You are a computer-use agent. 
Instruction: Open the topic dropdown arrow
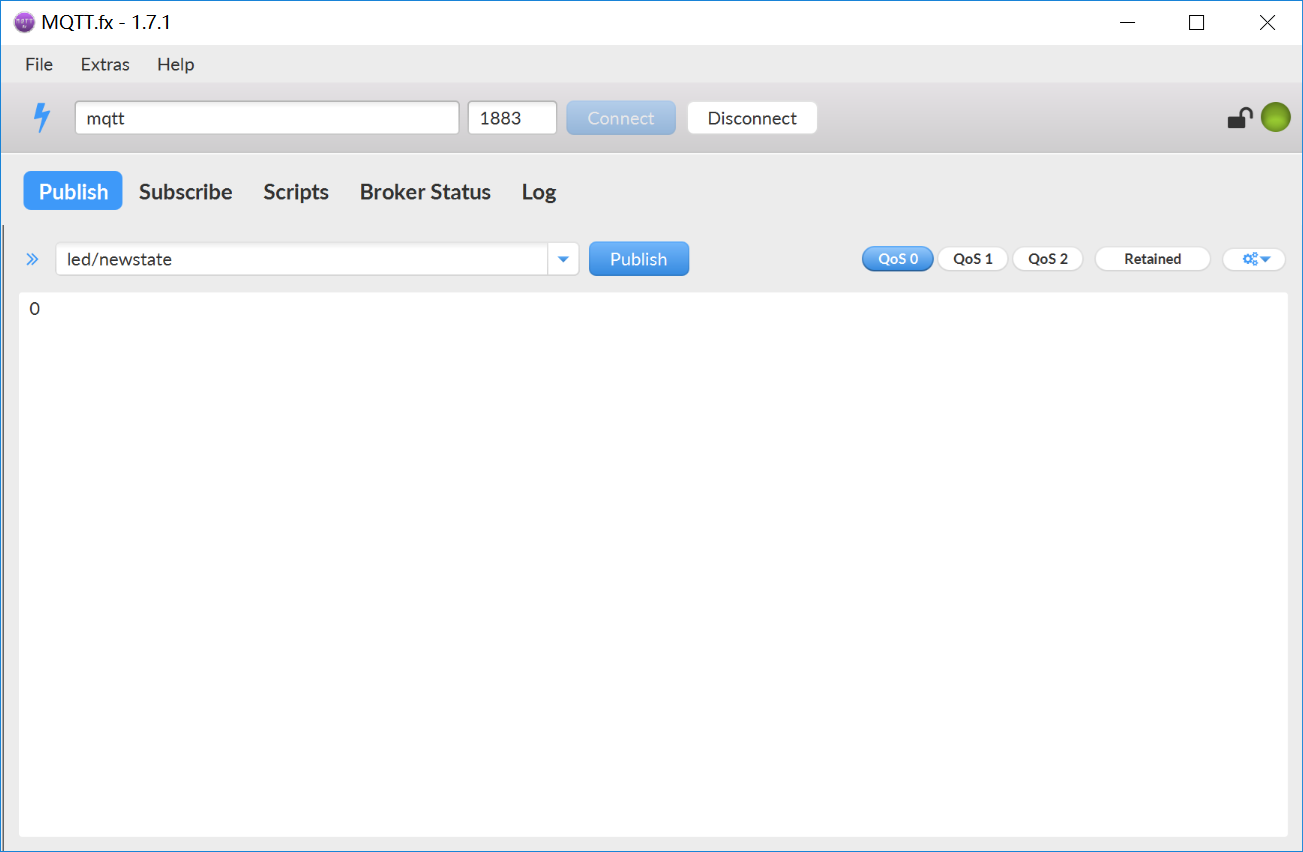[563, 259]
